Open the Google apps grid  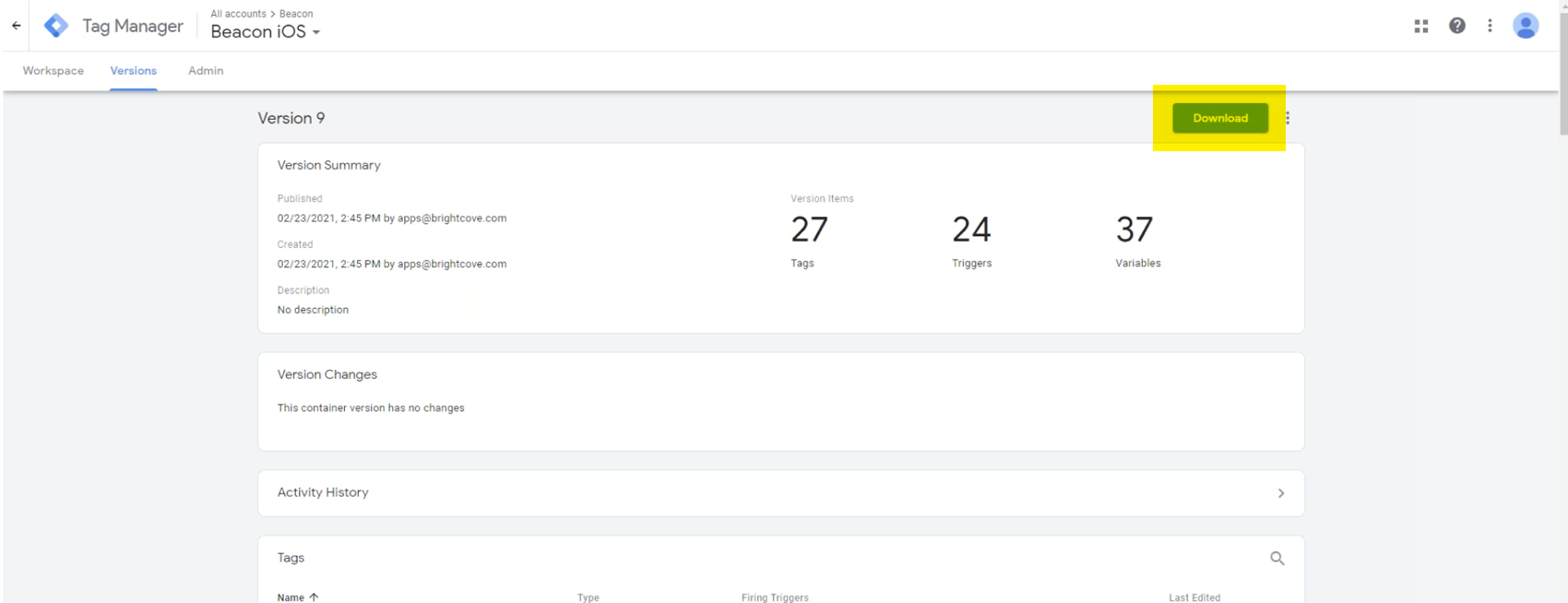pyautogui.click(x=1421, y=26)
